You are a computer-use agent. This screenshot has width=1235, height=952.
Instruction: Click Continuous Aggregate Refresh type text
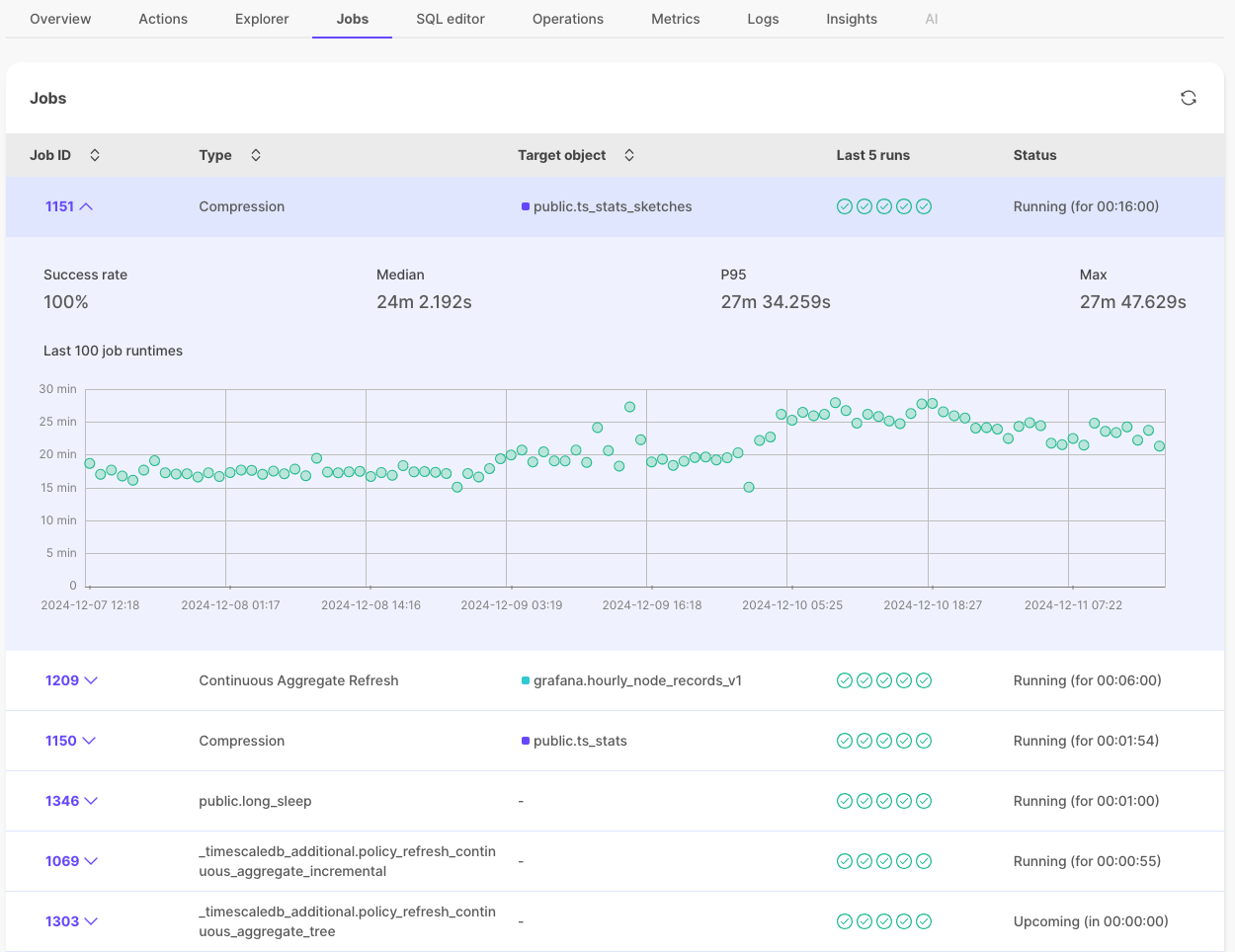298,680
